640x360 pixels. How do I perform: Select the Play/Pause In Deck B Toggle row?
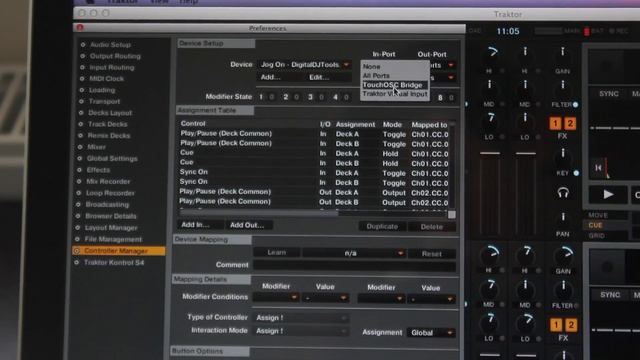click(314, 144)
